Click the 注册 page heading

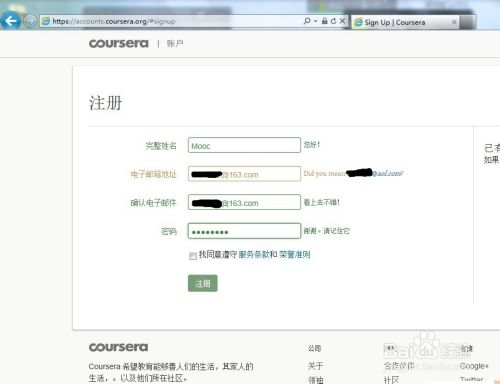click(105, 103)
